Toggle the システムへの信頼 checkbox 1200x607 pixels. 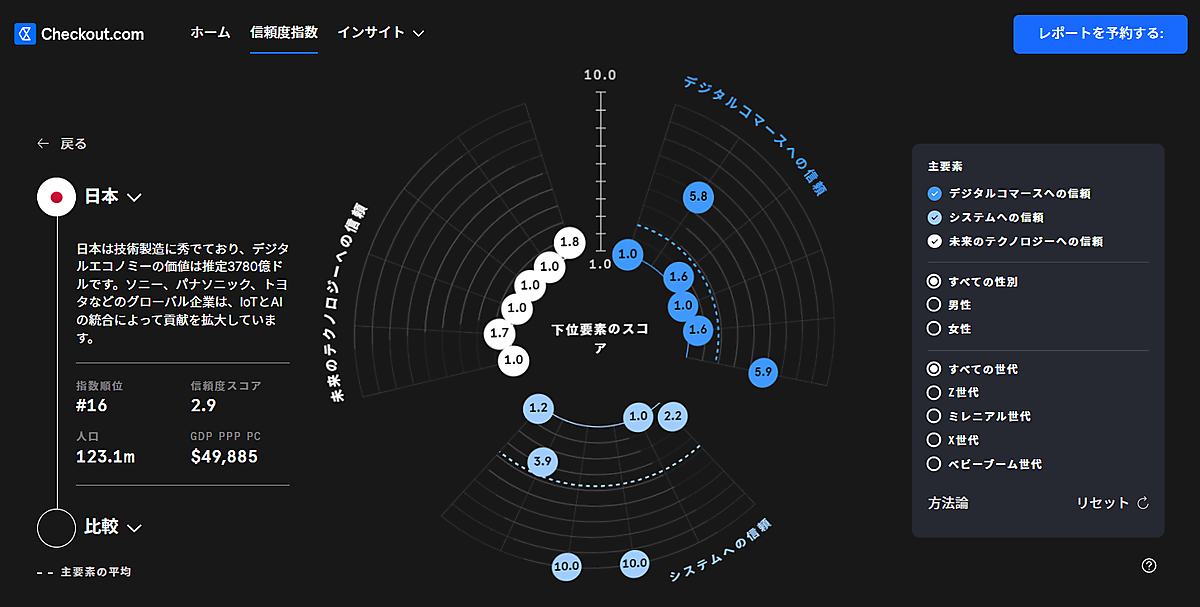pos(935,217)
